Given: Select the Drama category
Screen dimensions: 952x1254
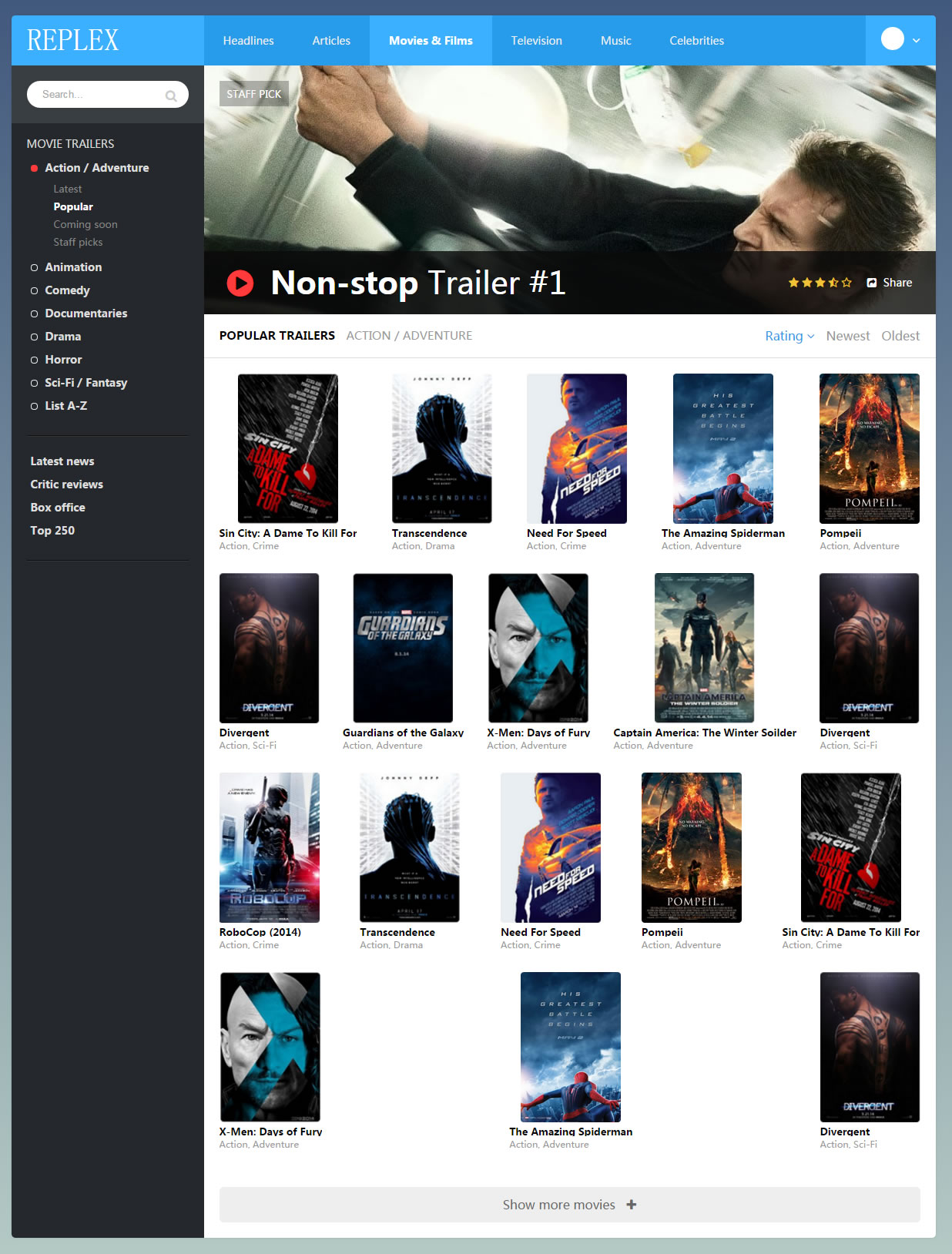Looking at the screenshot, I should (62, 337).
